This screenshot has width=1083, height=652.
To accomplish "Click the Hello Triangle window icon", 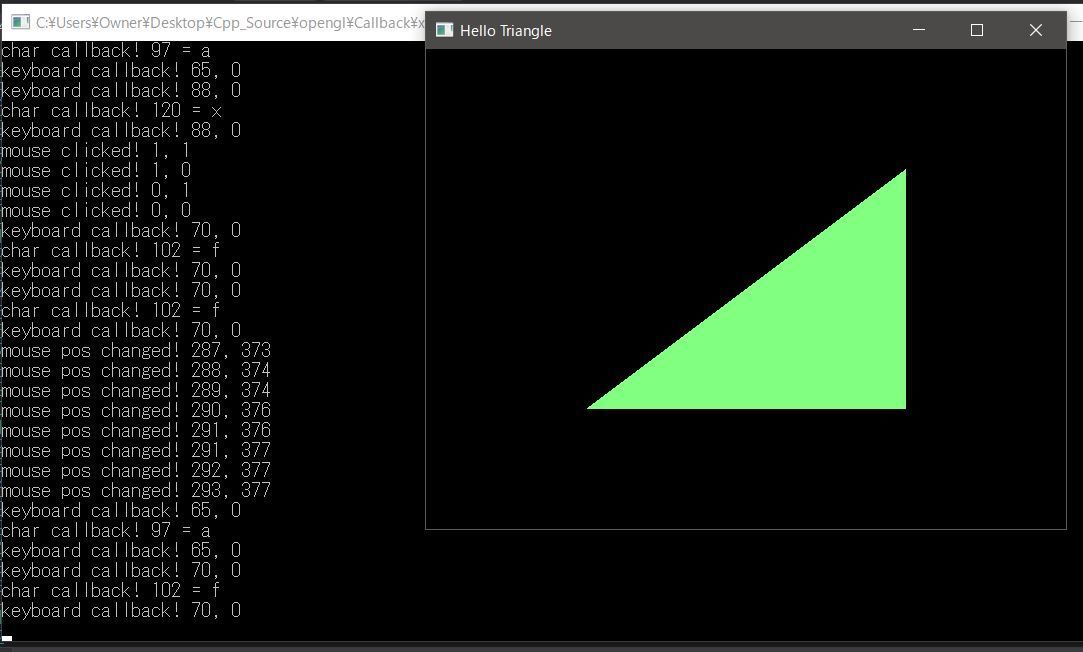I will pyautogui.click(x=444, y=30).
